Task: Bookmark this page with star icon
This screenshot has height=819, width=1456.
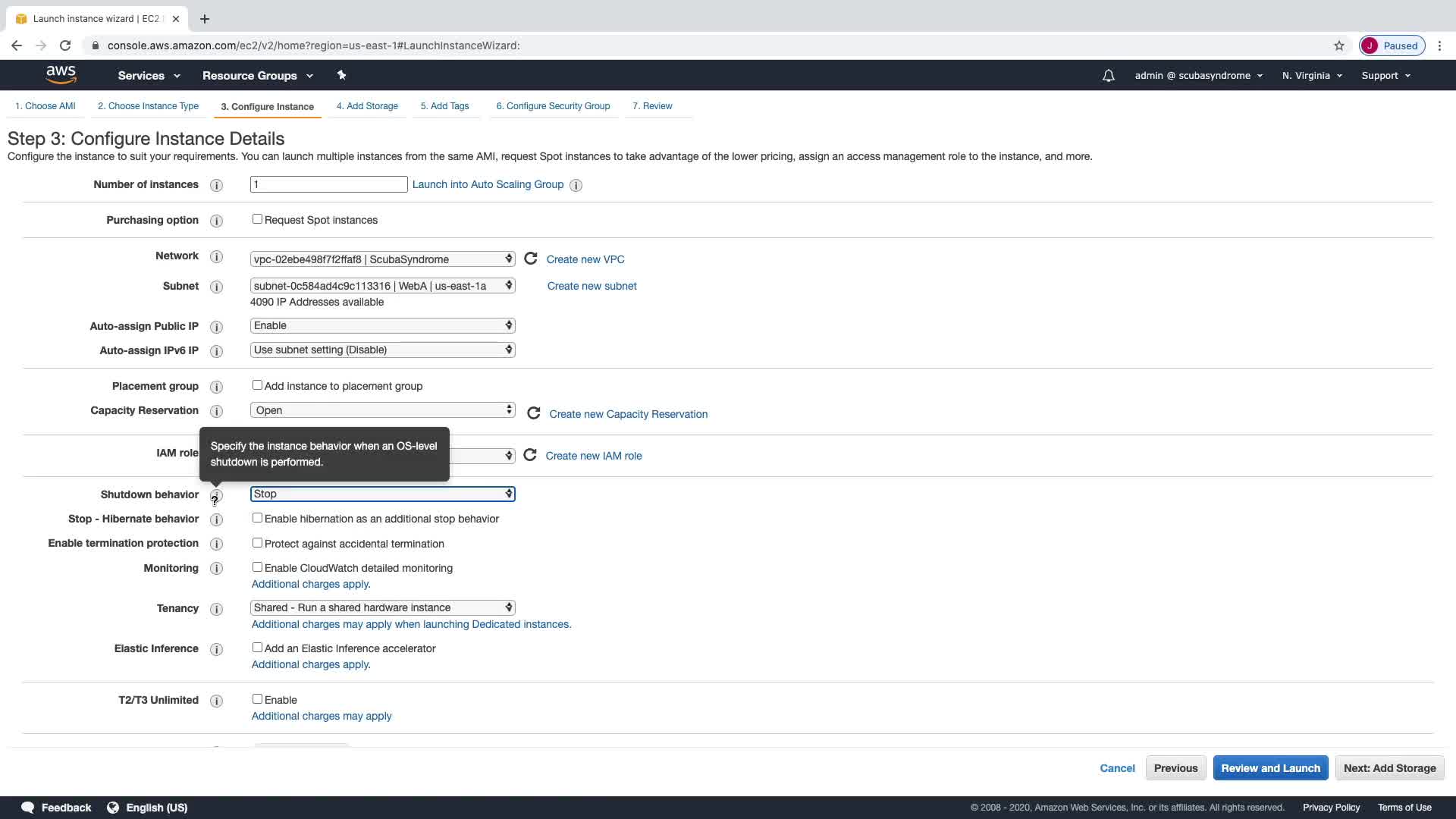Action: coord(1339,45)
